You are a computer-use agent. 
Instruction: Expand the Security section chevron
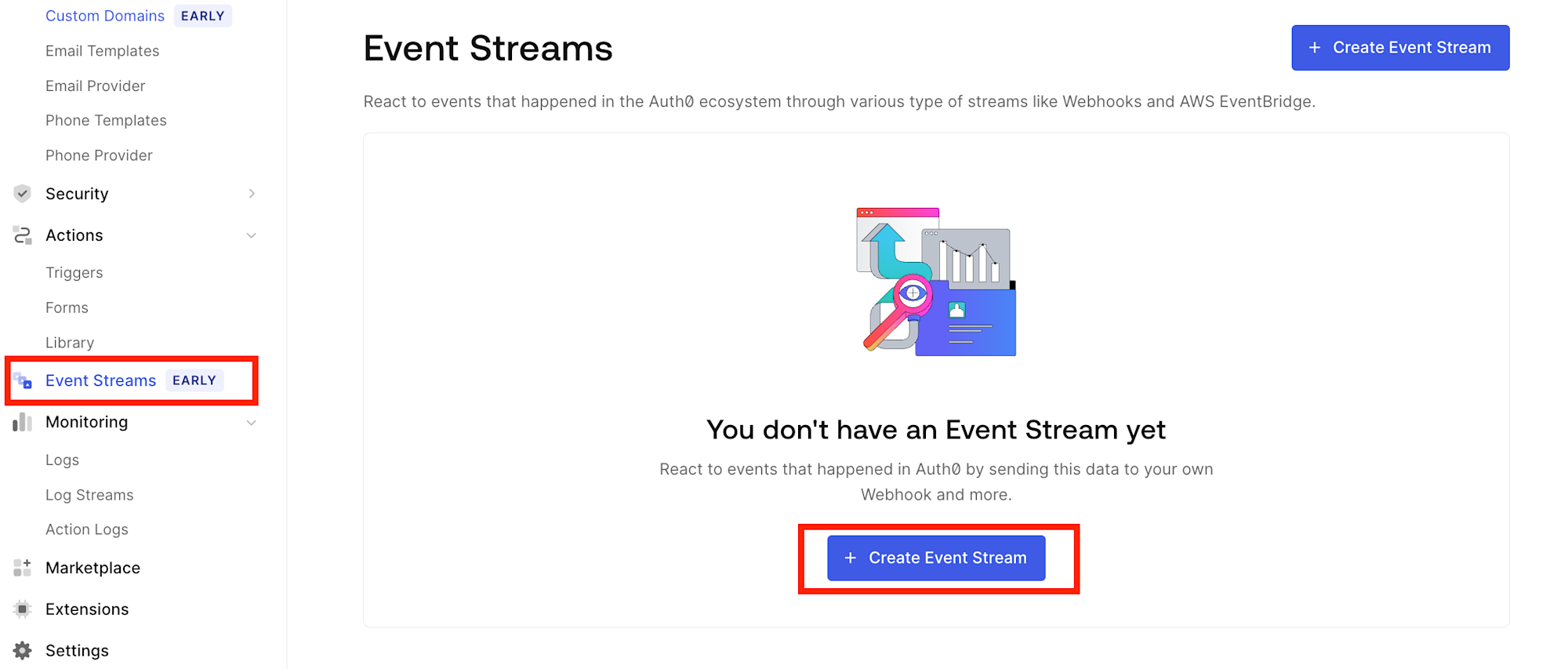tap(252, 194)
